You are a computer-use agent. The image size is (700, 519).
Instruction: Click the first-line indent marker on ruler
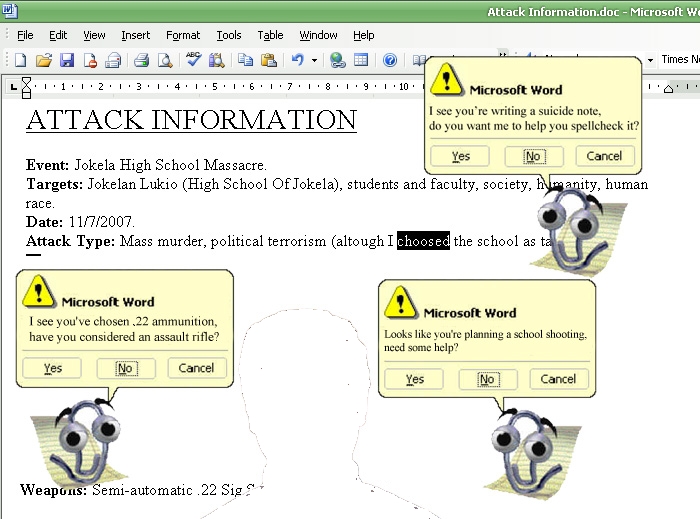tap(27, 84)
